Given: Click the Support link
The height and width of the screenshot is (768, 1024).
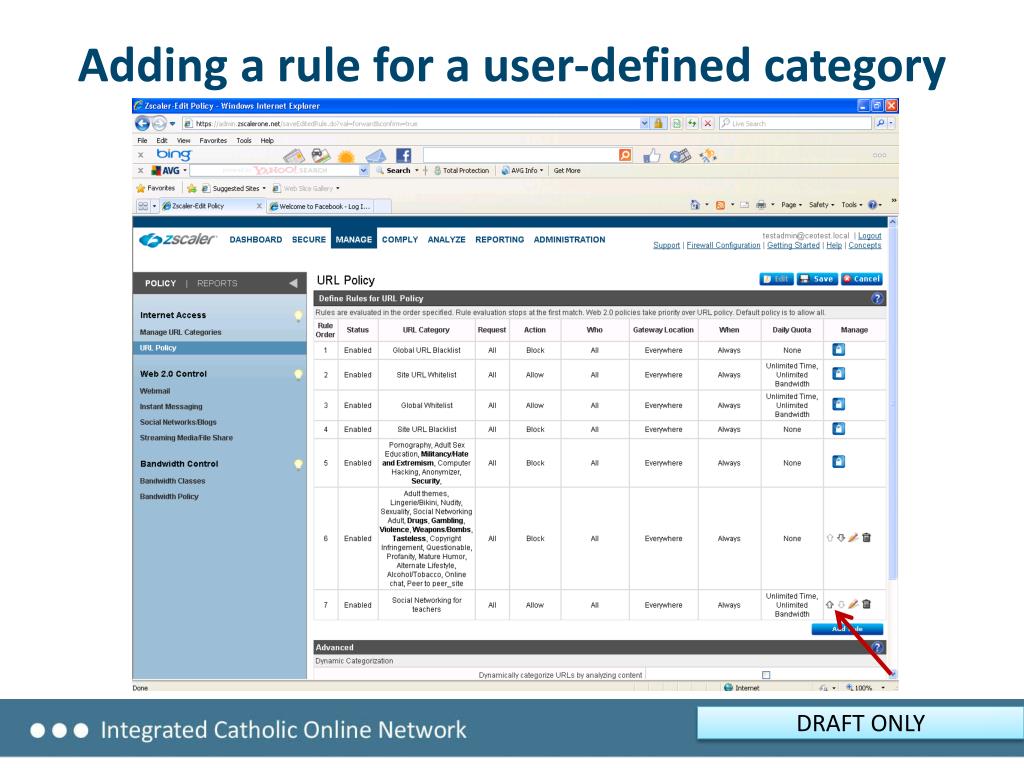Looking at the screenshot, I should click(667, 246).
